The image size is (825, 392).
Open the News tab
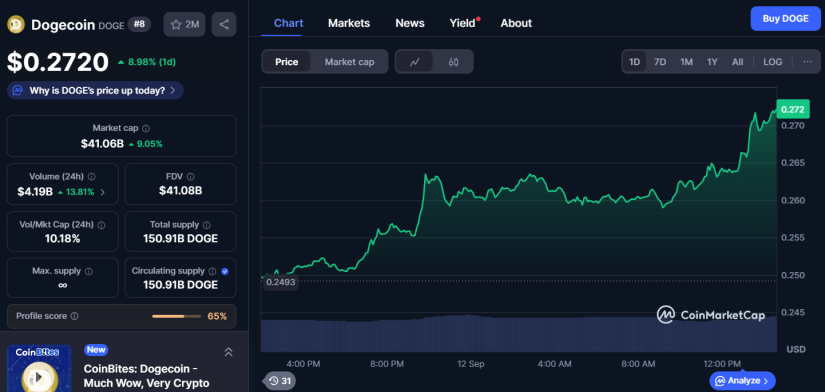point(410,23)
